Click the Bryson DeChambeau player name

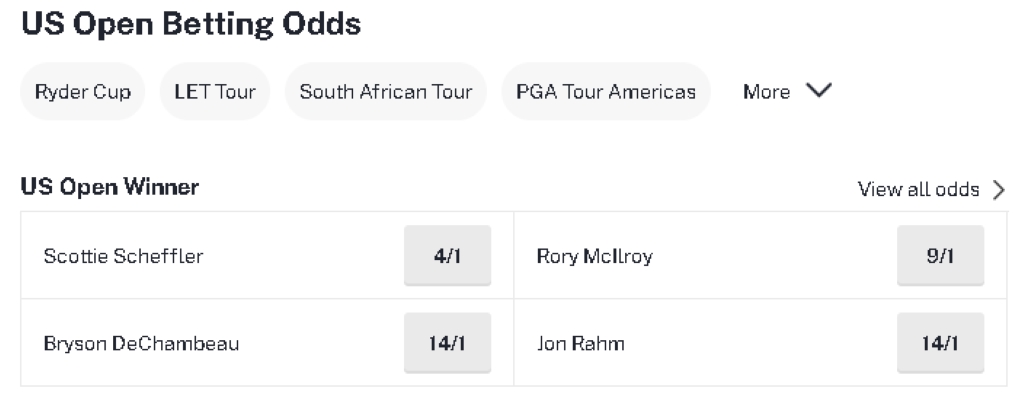click(x=141, y=345)
